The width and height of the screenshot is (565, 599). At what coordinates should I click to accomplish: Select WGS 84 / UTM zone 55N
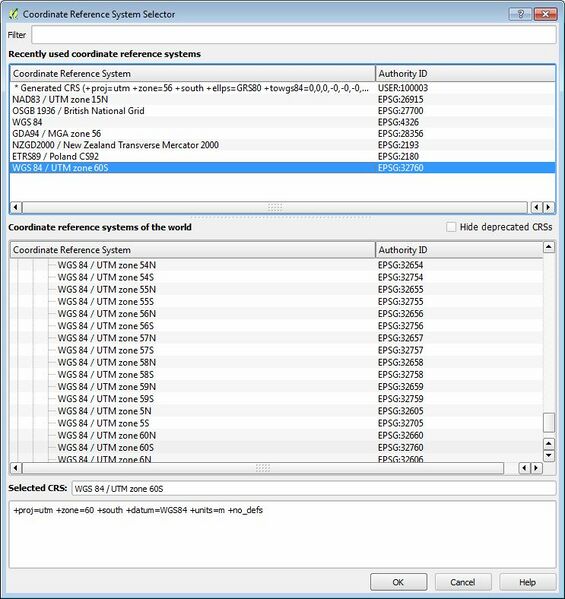[107, 290]
